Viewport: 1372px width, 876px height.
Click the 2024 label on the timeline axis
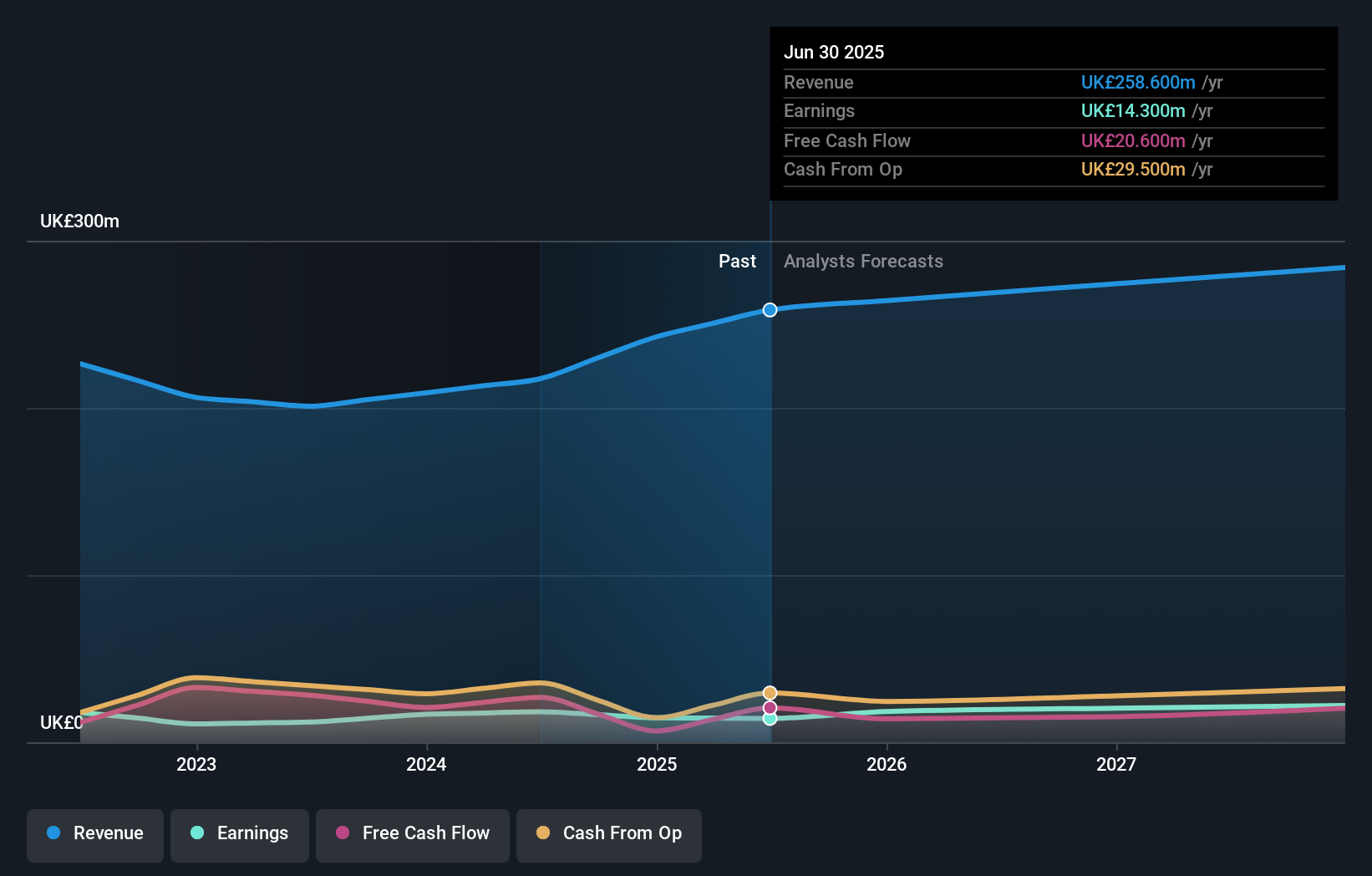click(x=426, y=764)
